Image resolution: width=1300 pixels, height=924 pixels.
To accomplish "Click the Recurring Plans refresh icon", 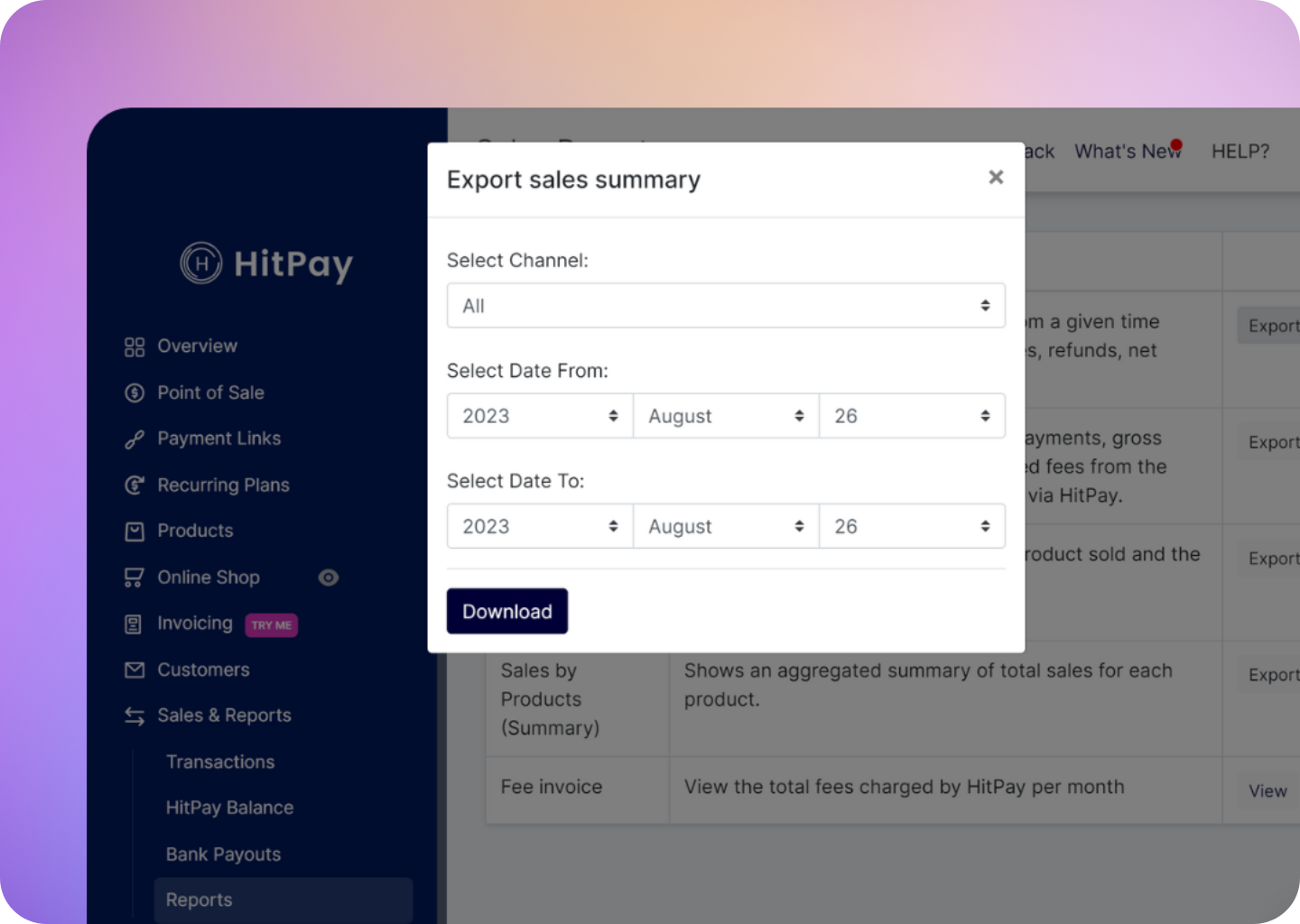I will point(135,485).
